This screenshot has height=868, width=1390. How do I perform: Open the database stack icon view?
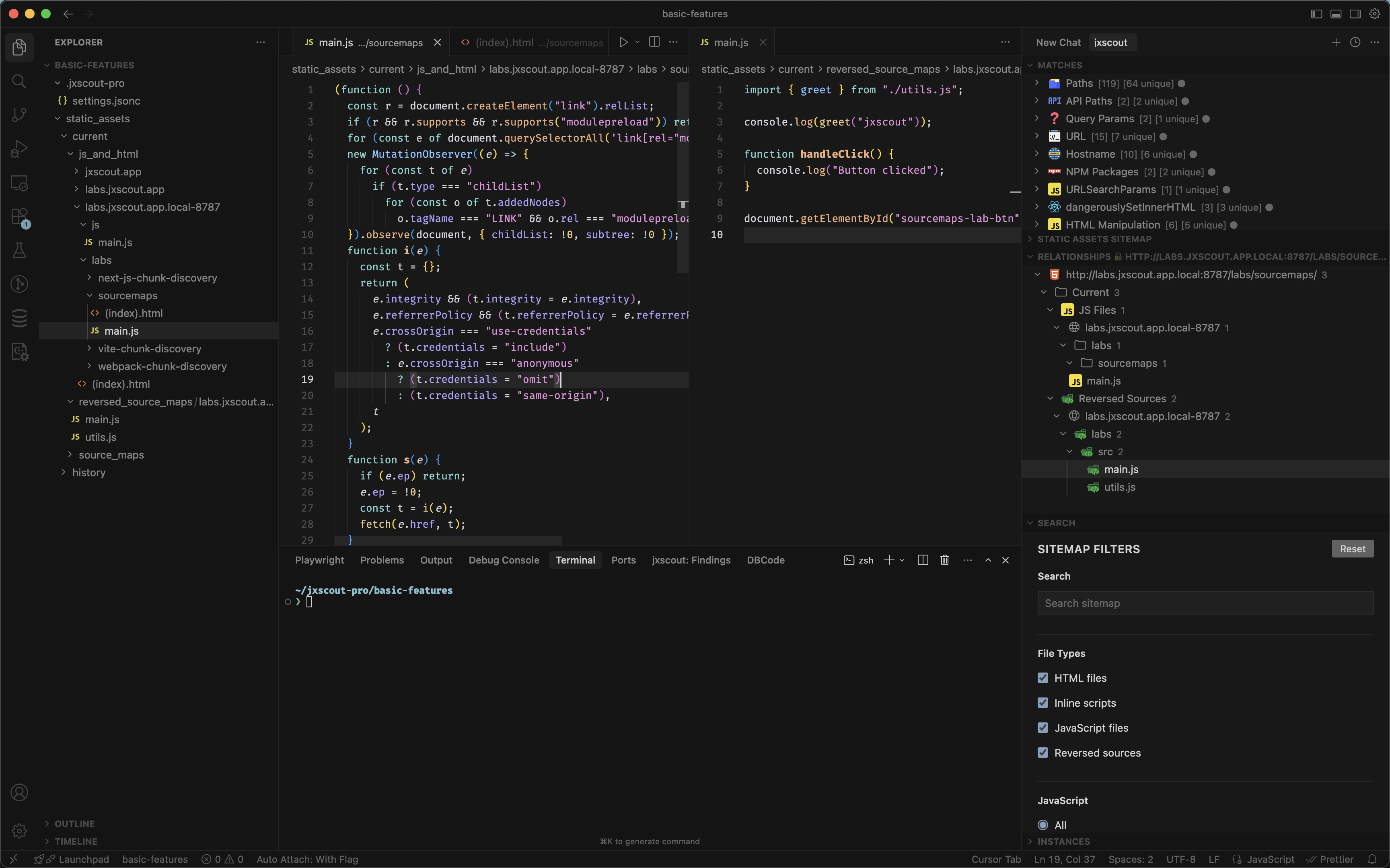click(x=19, y=317)
